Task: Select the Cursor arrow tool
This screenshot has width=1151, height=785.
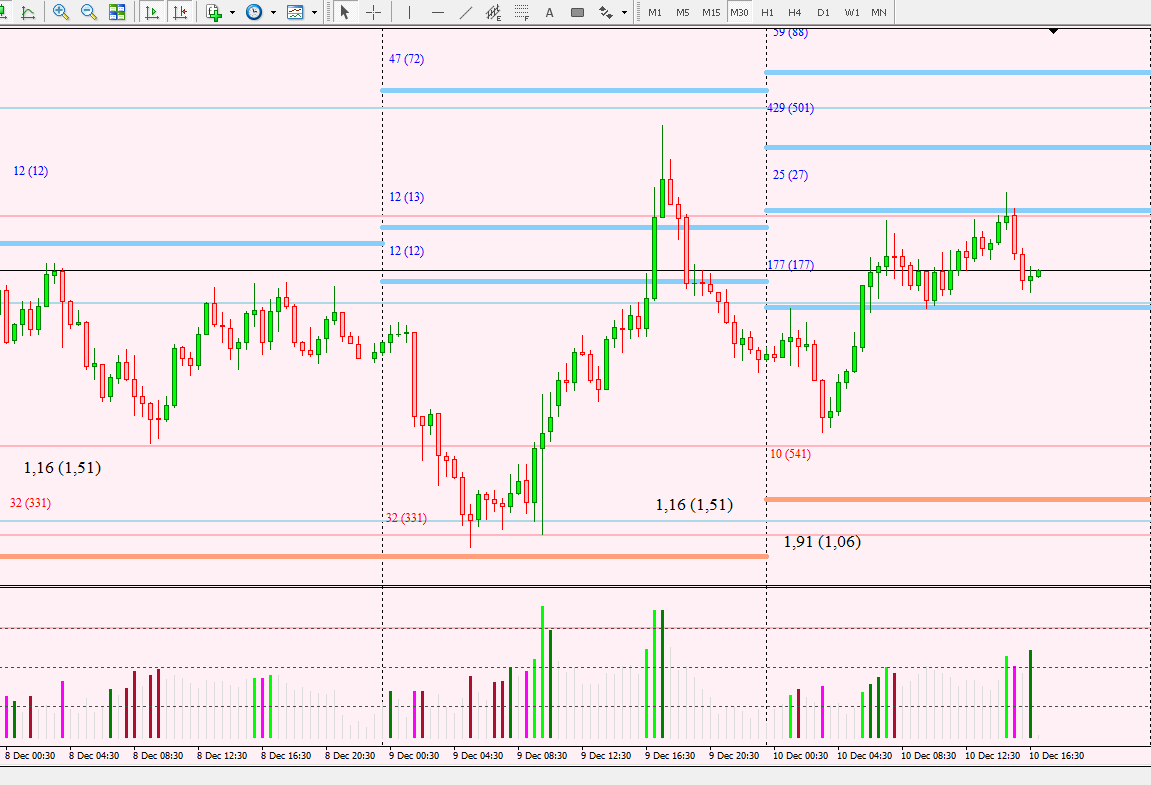Action: tap(345, 12)
